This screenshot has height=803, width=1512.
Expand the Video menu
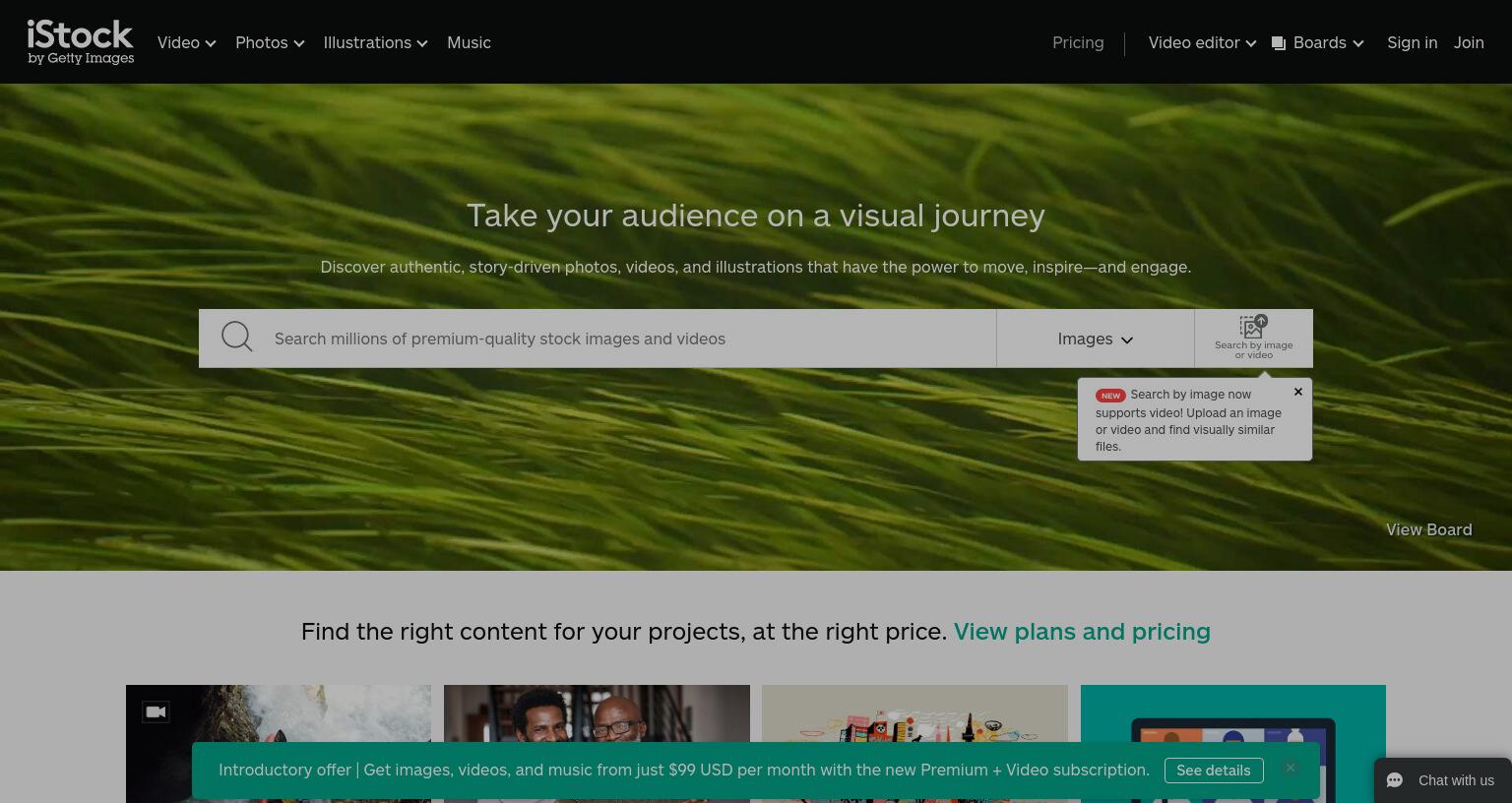click(x=186, y=42)
